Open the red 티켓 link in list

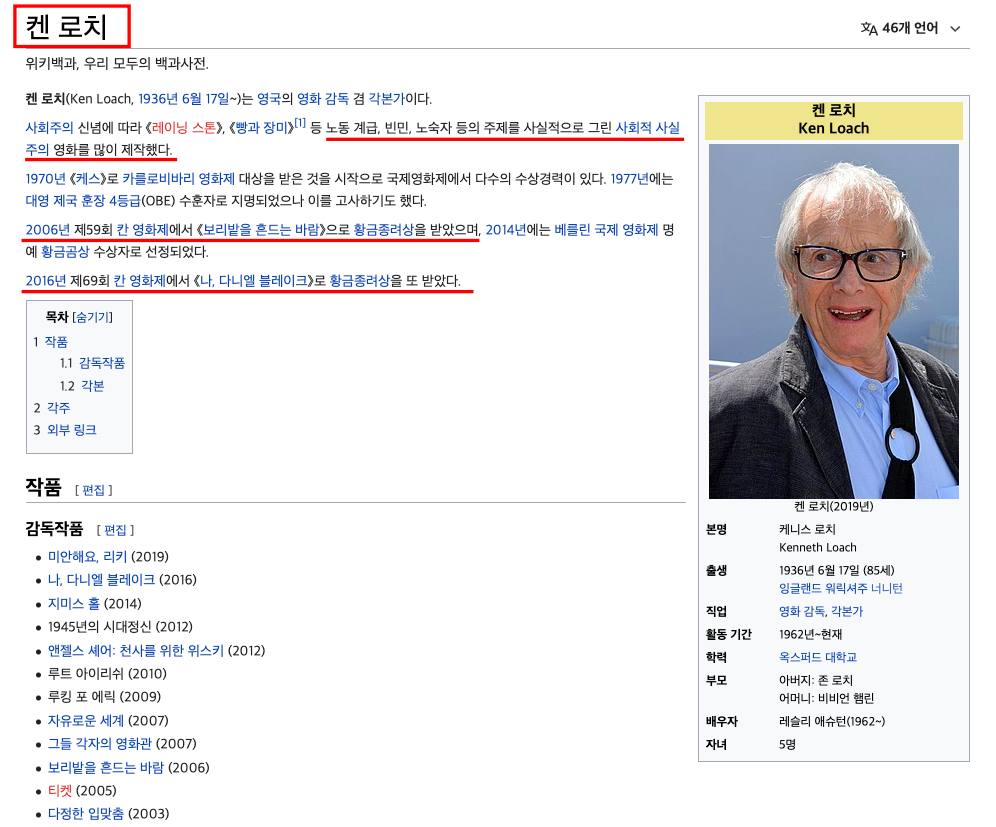click(60, 790)
